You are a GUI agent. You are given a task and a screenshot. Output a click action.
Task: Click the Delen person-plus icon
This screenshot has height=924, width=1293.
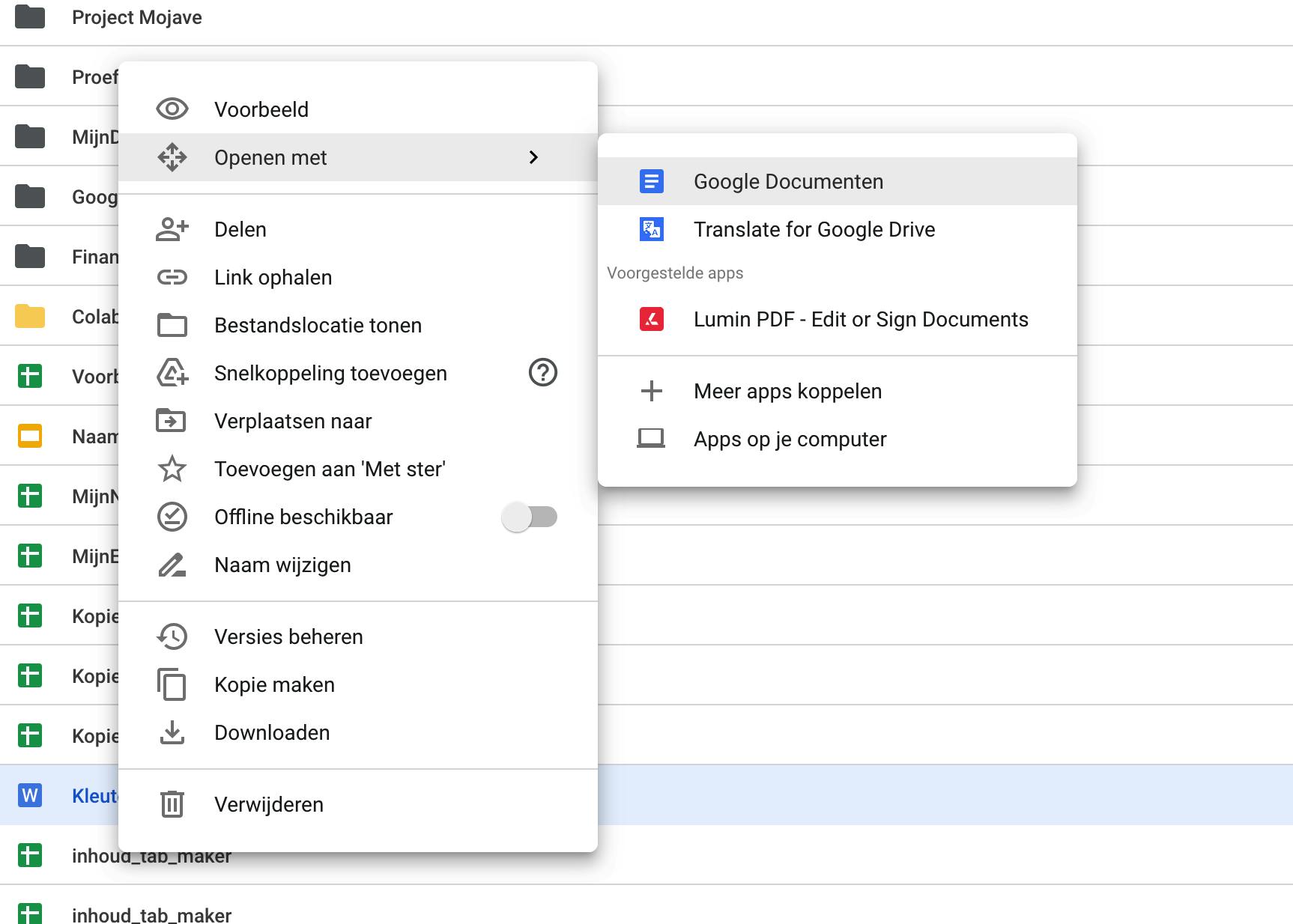(x=172, y=229)
